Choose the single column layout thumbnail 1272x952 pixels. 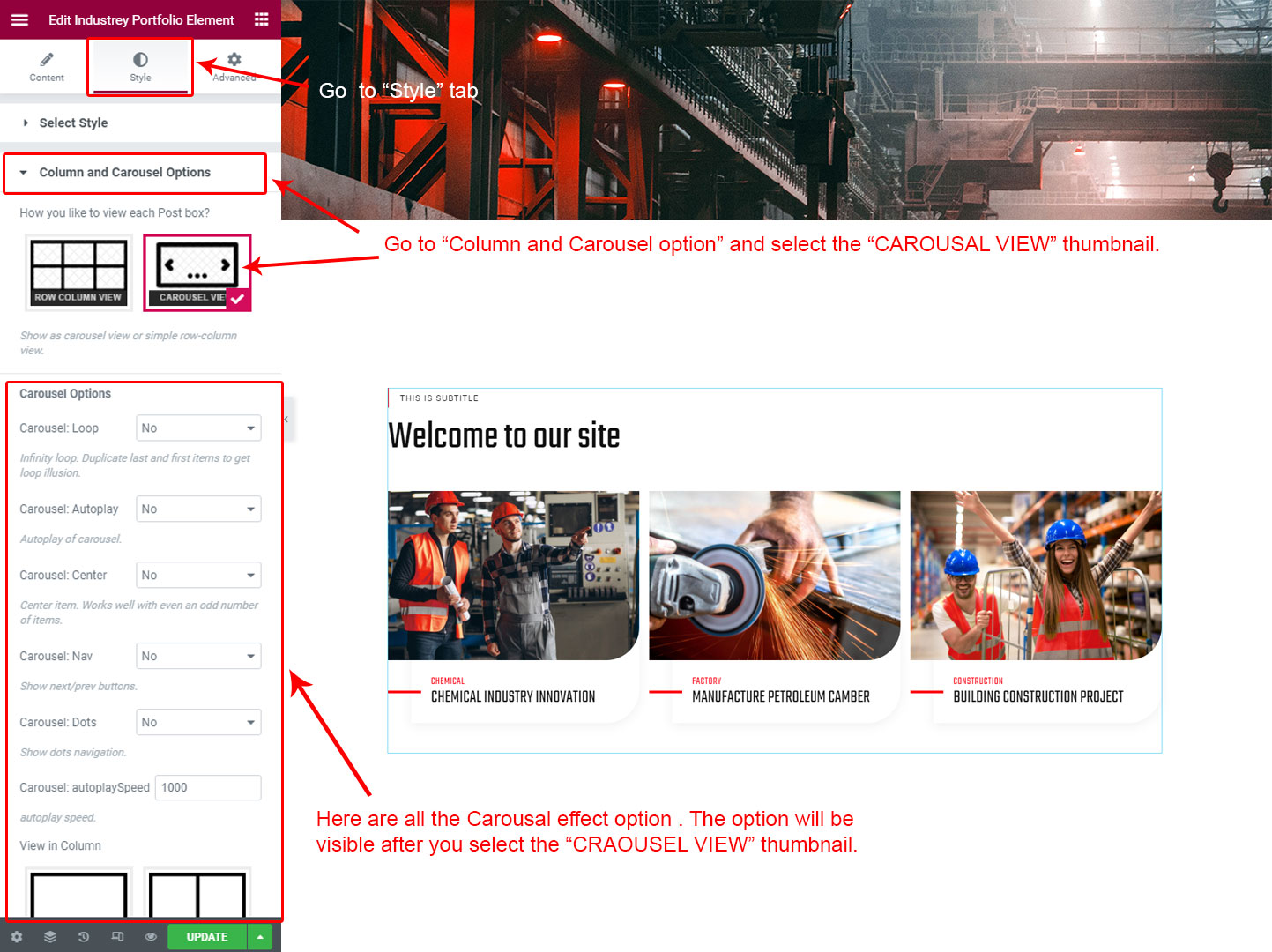pyautogui.click(x=78, y=894)
